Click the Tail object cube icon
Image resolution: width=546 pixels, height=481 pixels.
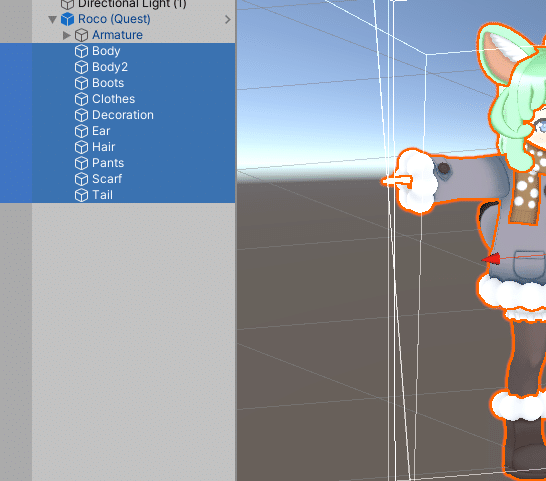pos(81,195)
